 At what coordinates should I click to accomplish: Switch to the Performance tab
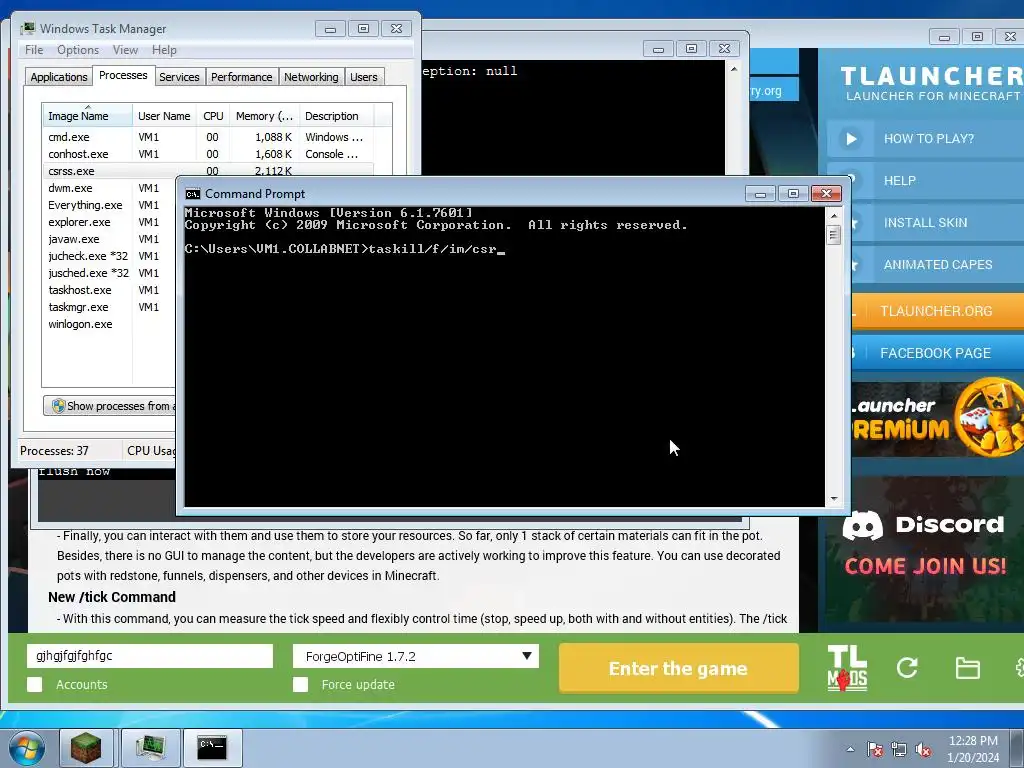[242, 77]
